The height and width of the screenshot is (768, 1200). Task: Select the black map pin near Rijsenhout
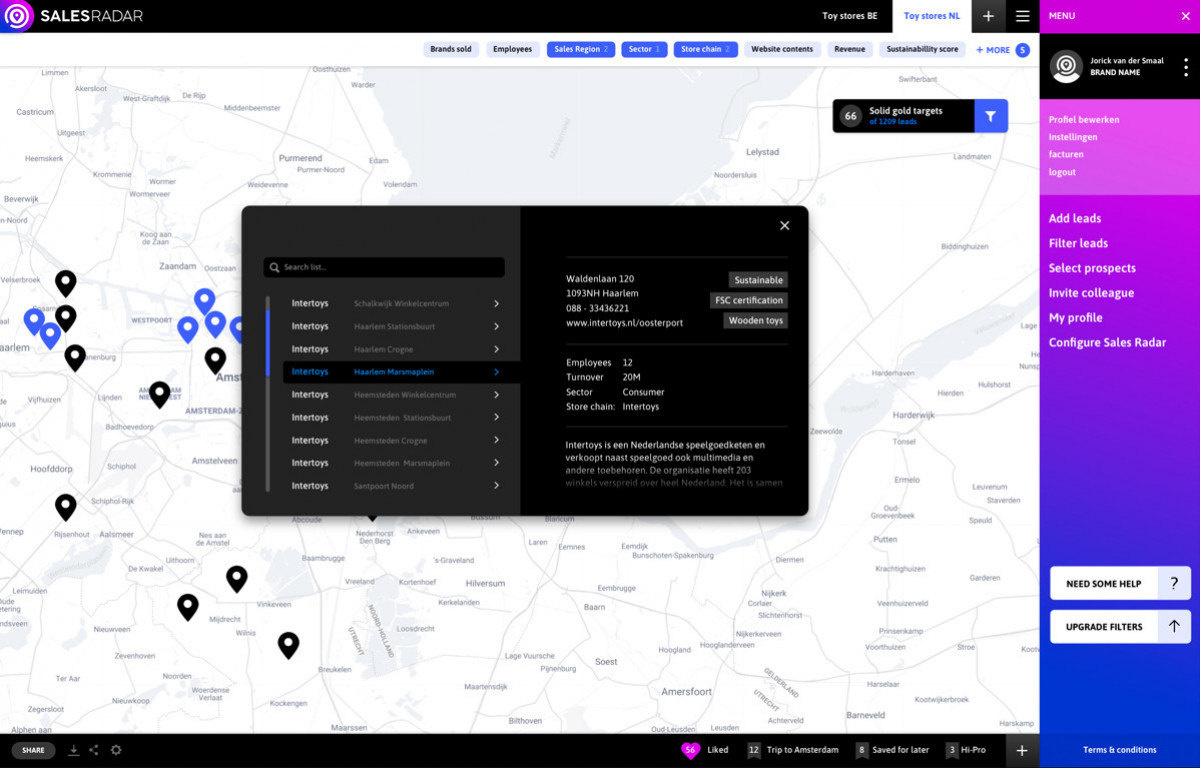pyautogui.click(x=65, y=507)
